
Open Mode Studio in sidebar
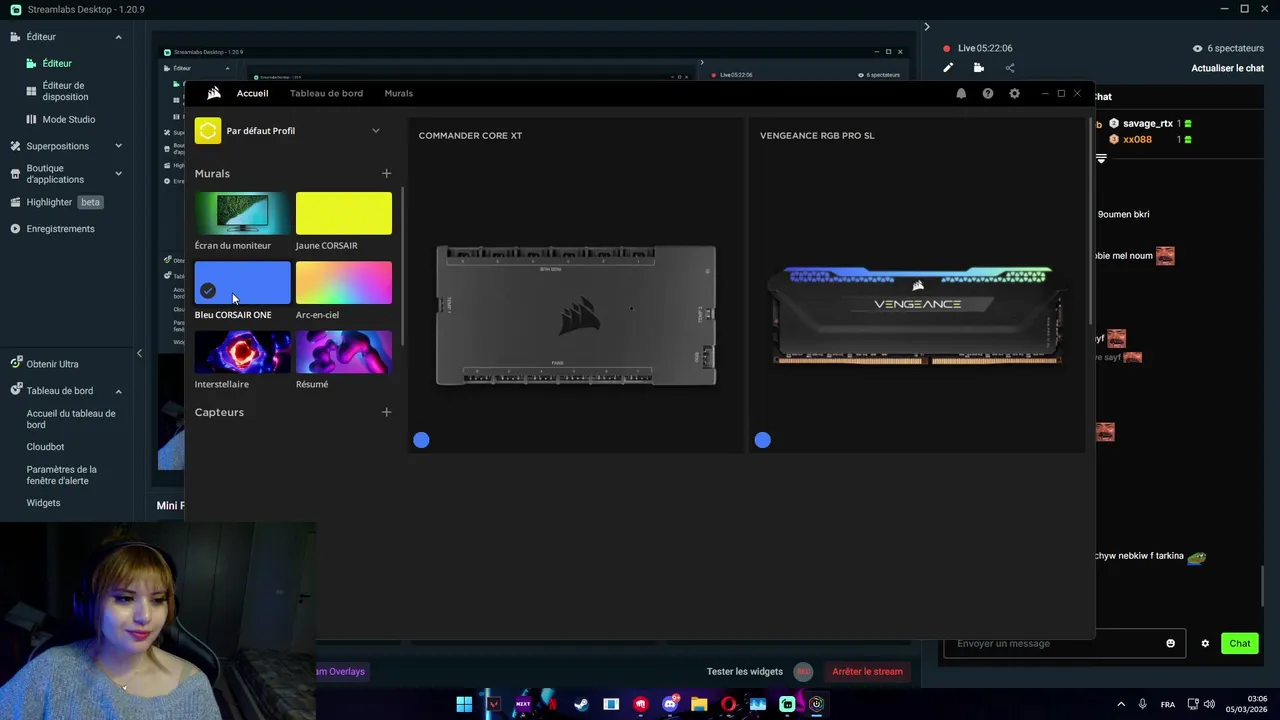69,119
